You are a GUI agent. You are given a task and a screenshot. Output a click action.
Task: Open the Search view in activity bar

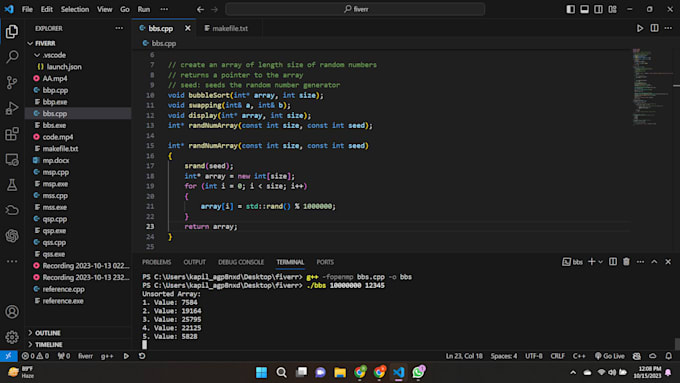point(12,56)
